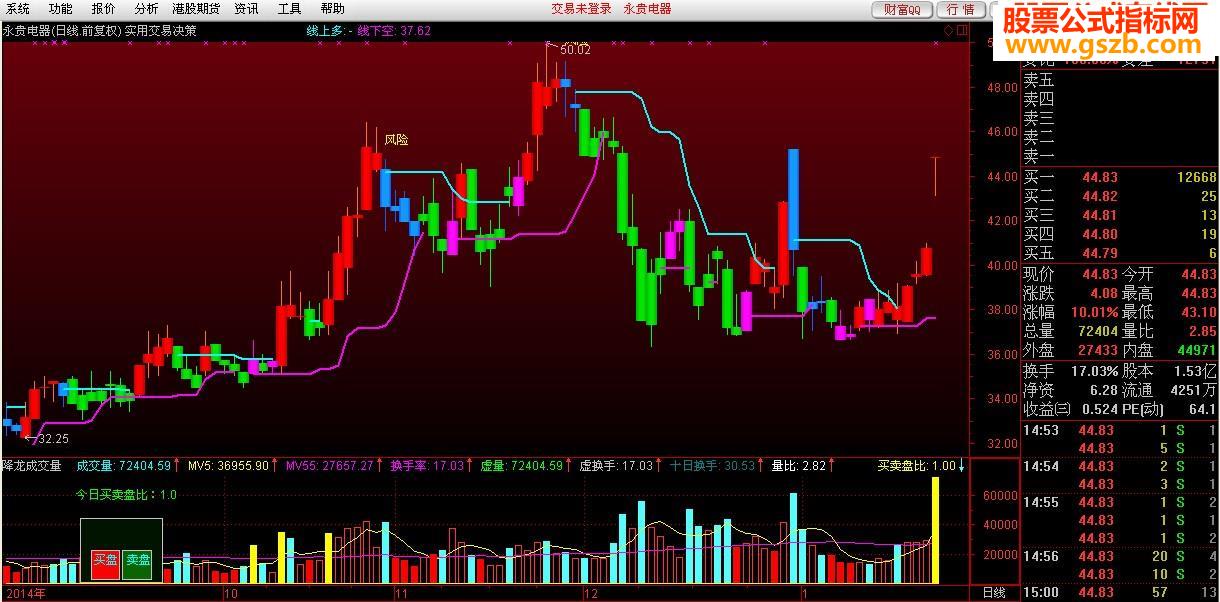The height and width of the screenshot is (602, 1220).
Task: Click the 量比: 2.82 reading
Action: click(x=798, y=466)
